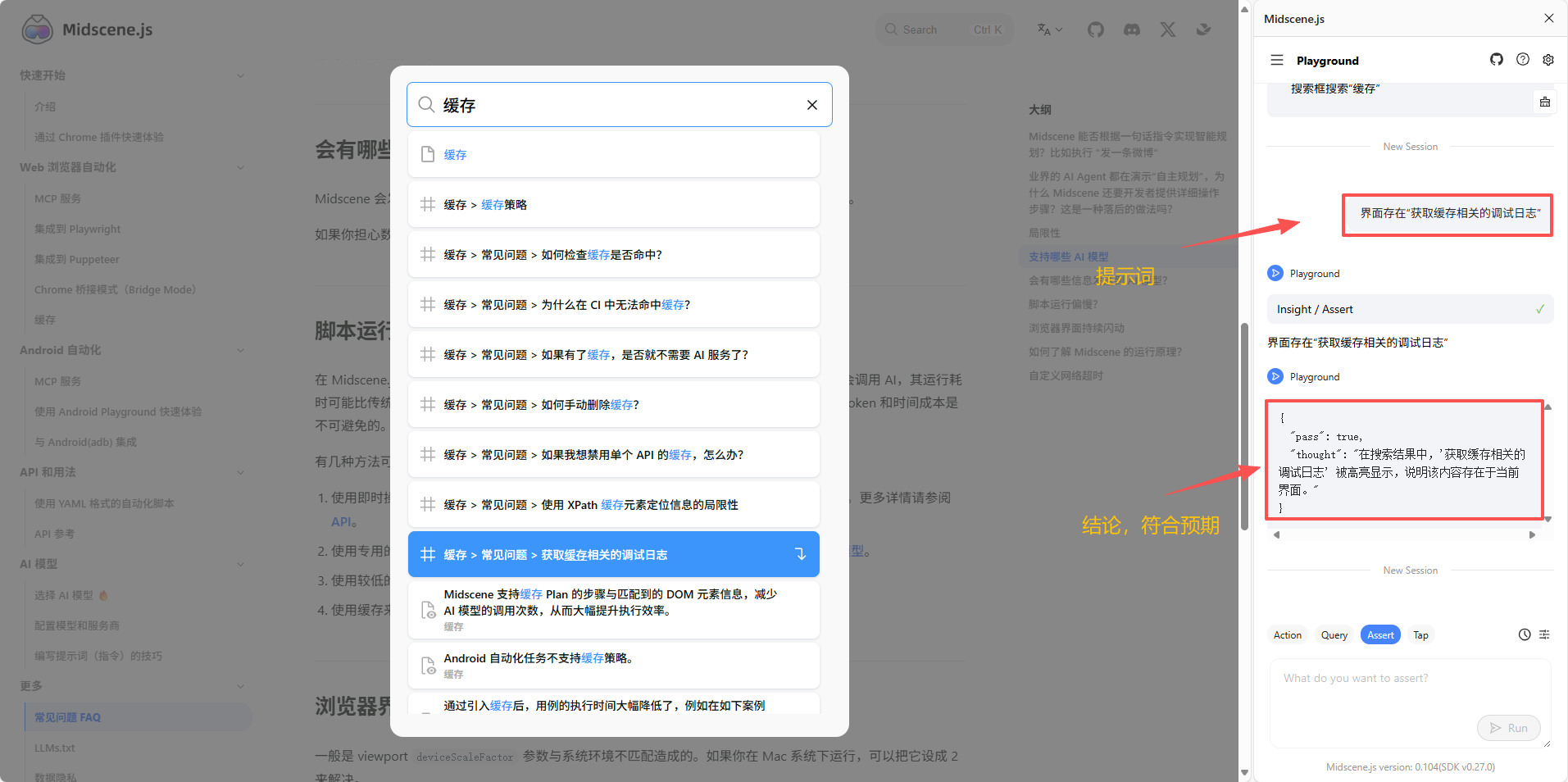Open history clock icon near Run
Viewport: 1568px width, 782px height.
click(1525, 634)
